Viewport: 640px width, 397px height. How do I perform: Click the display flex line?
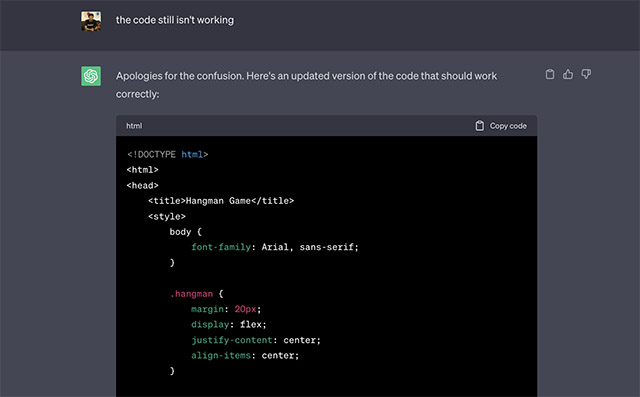229,325
